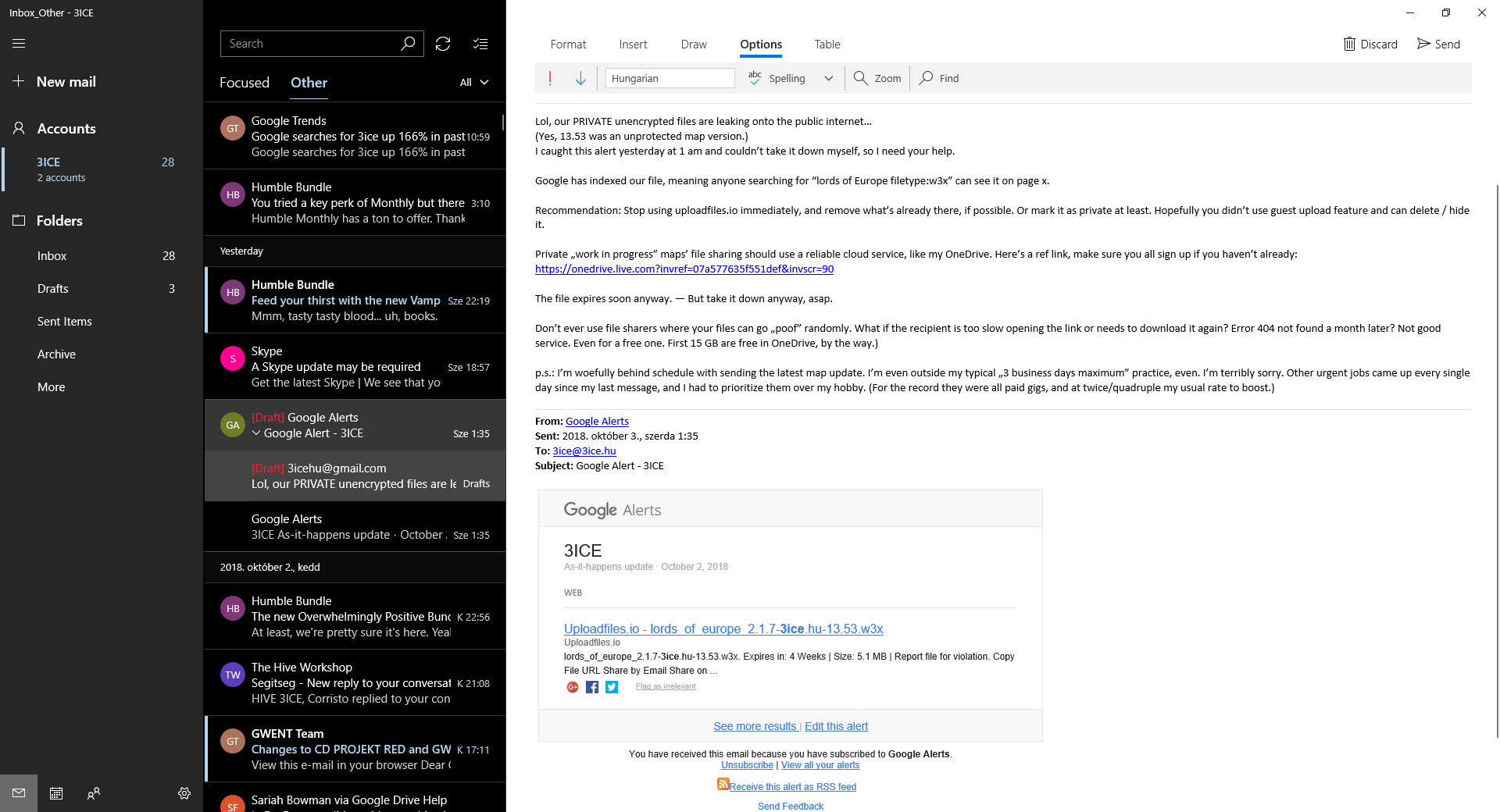Open the Zoom tool
Image resolution: width=1500 pixels, height=812 pixels.
coord(877,78)
